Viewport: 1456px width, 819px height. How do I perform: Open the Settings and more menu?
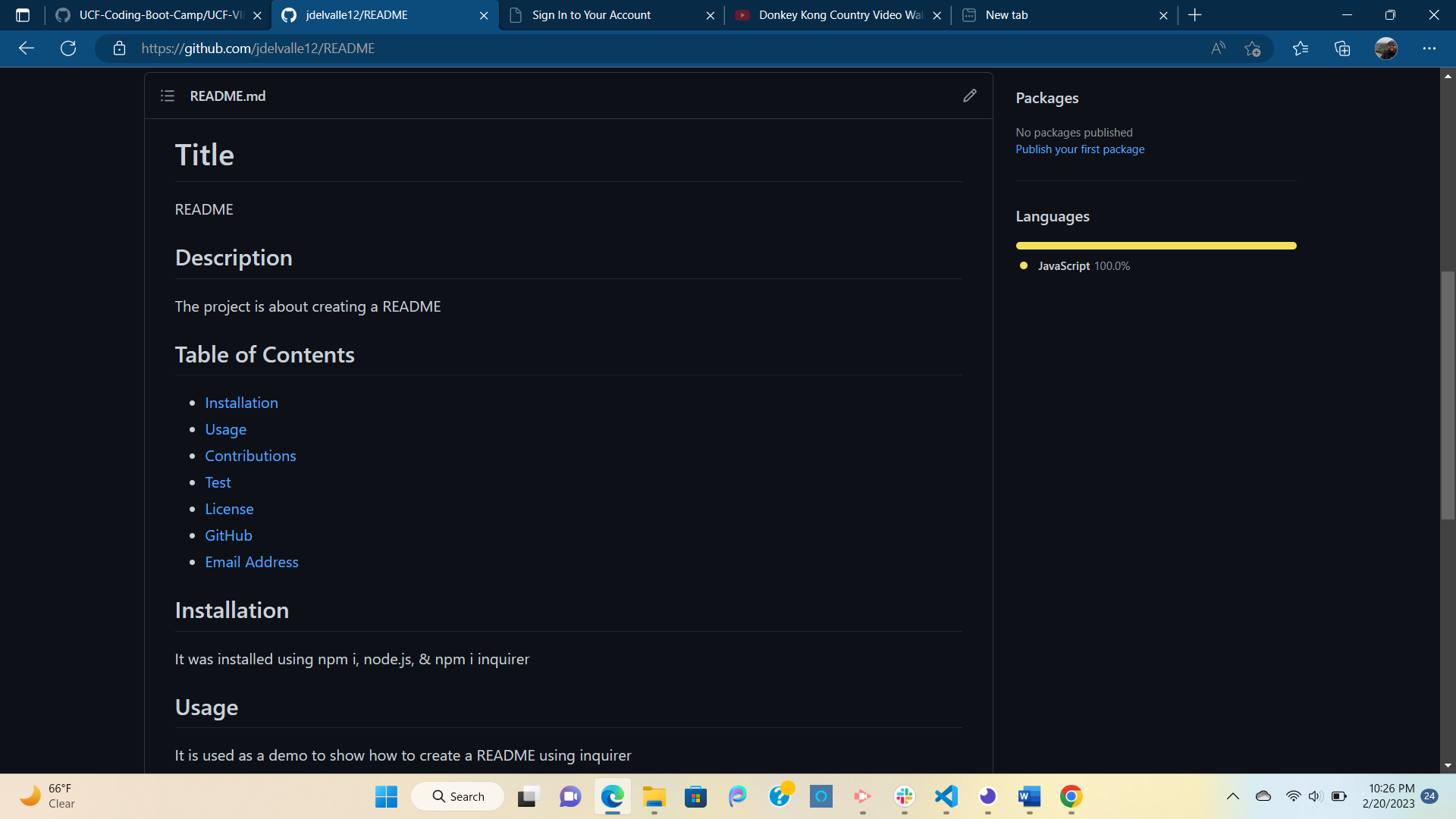point(1430,48)
